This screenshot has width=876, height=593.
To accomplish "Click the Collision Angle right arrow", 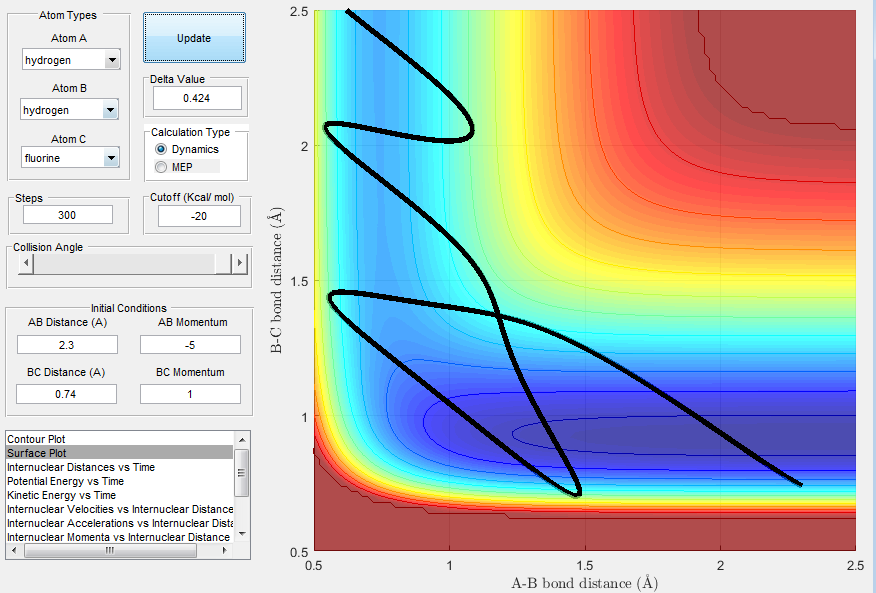I will tap(240, 263).
